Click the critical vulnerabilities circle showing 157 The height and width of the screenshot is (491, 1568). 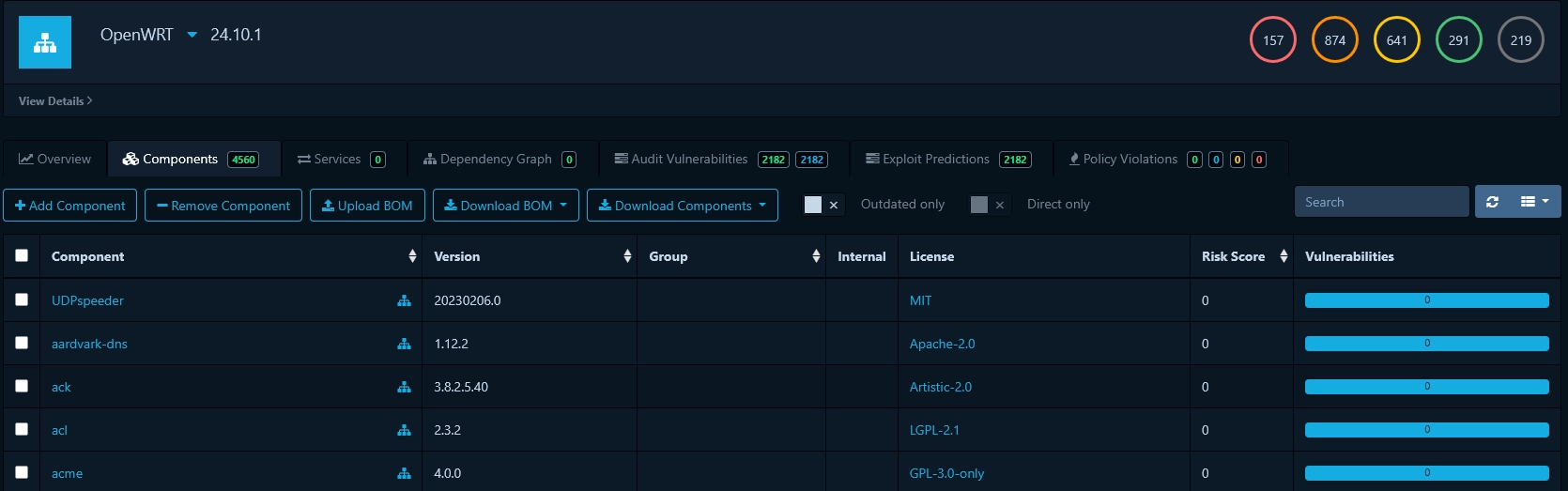1272,40
